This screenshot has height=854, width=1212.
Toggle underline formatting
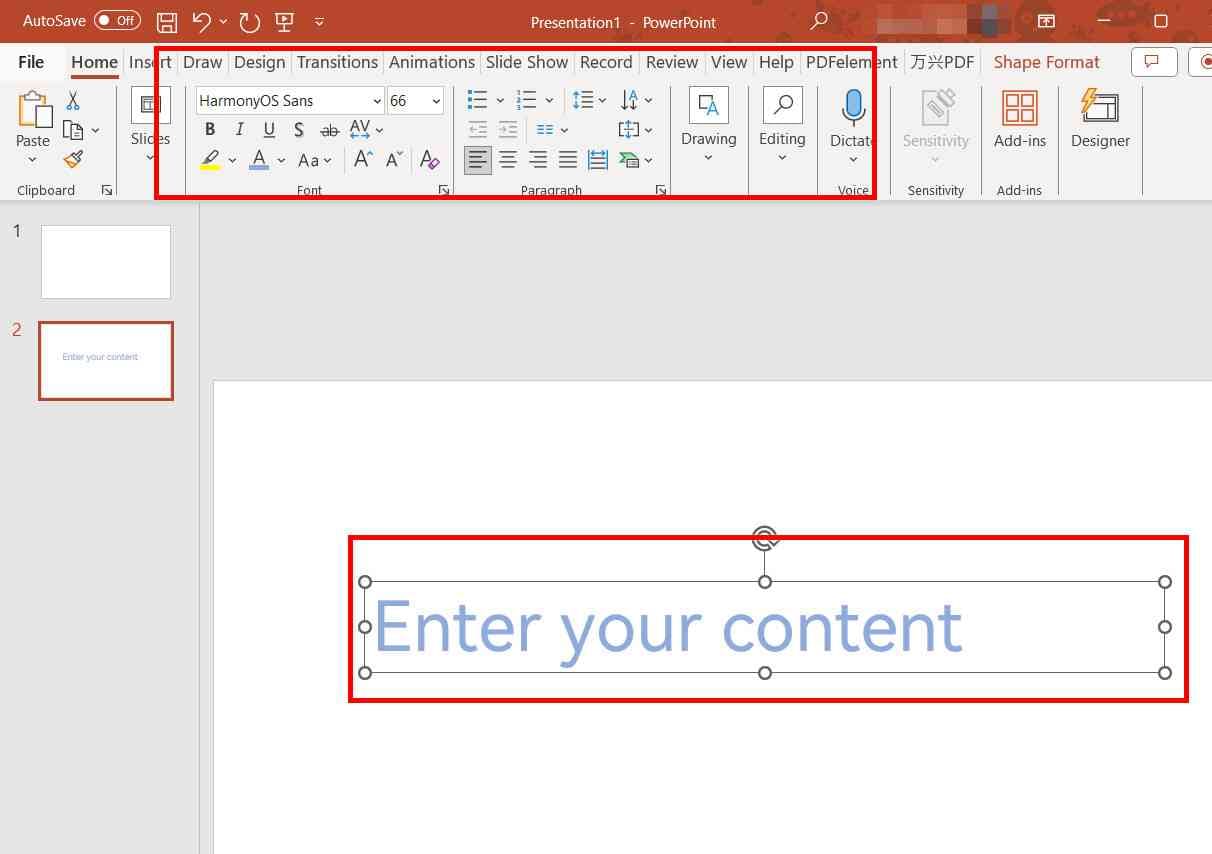click(x=269, y=129)
